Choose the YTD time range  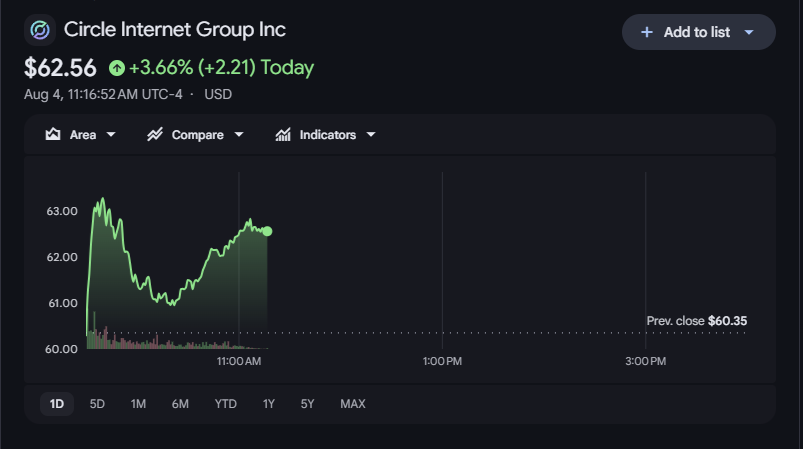pos(226,404)
